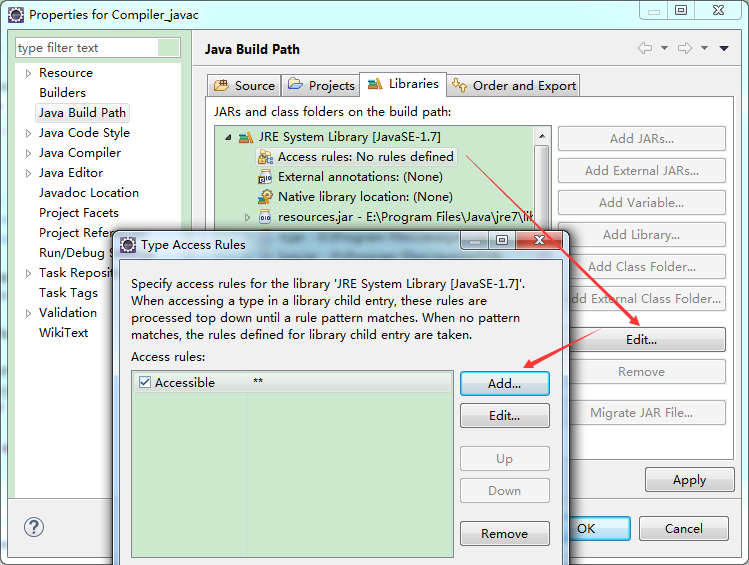Screen dimensions: 749x565
Task: Expand the resources.jar entry
Action: pyautogui.click(x=247, y=217)
